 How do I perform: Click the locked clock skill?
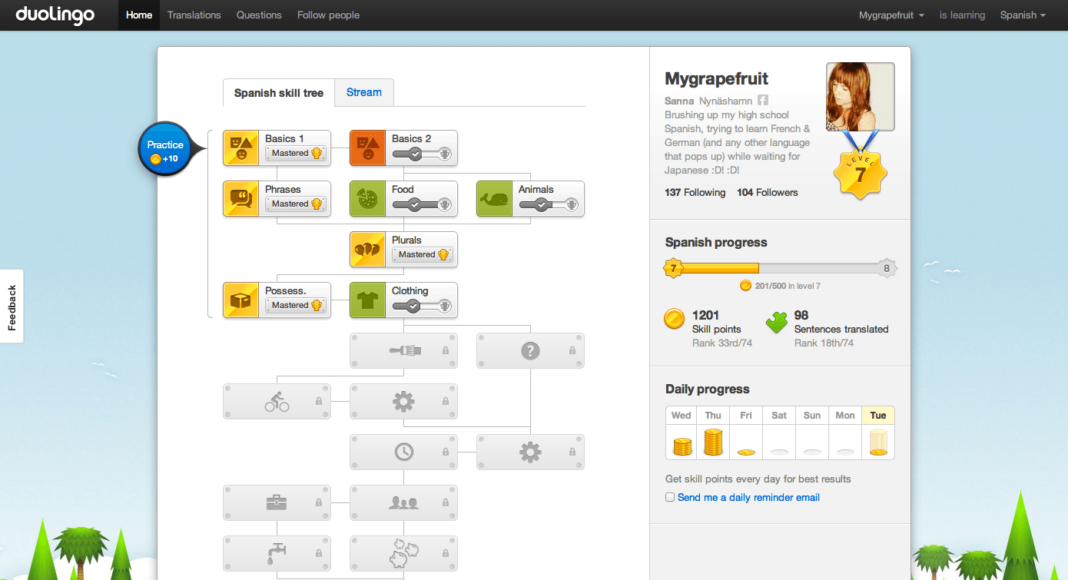[x=403, y=452]
